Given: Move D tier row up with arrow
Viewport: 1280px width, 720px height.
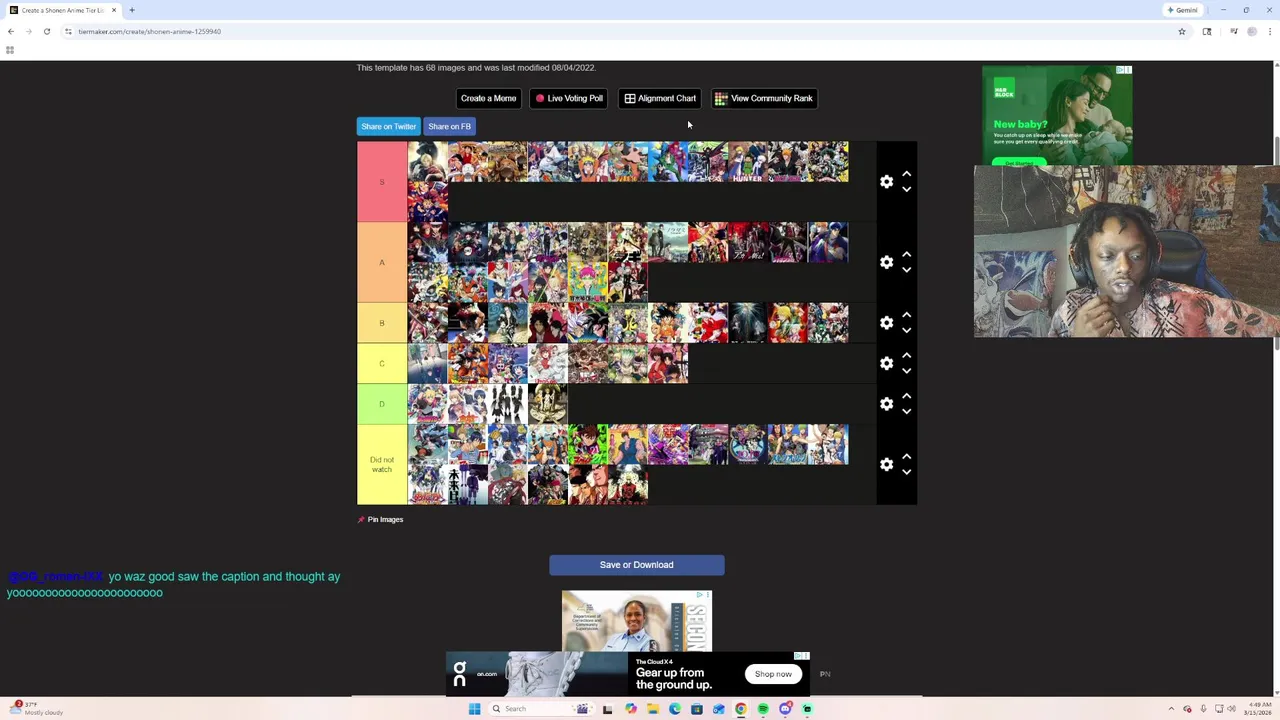Looking at the screenshot, I should pyautogui.click(x=907, y=396).
